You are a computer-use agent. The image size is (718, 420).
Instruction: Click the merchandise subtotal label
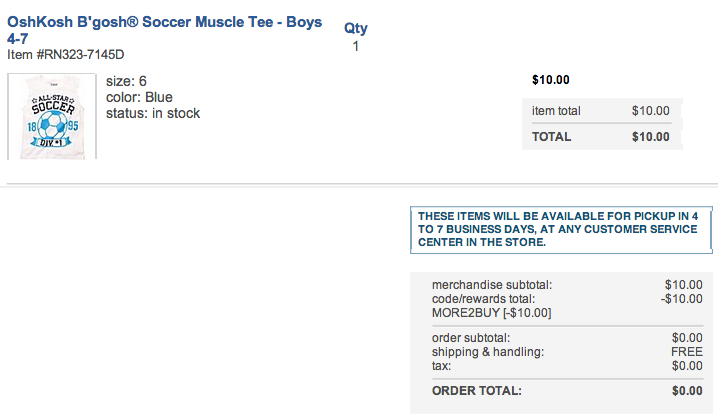[492, 285]
